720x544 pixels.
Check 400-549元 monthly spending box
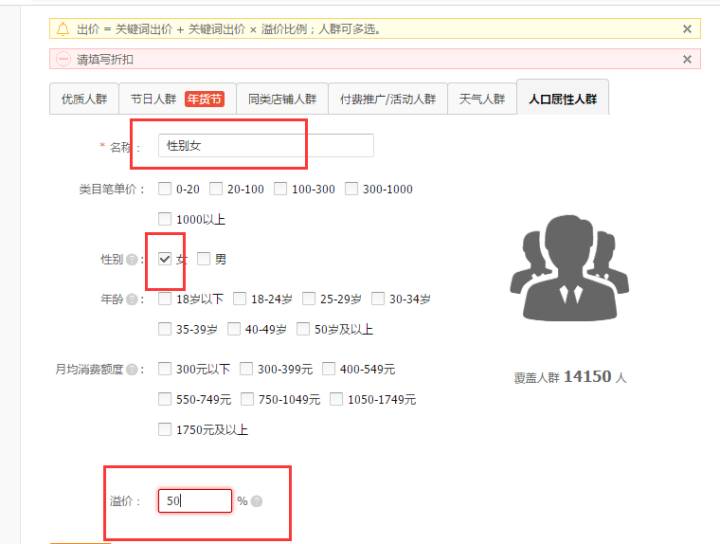coord(328,369)
